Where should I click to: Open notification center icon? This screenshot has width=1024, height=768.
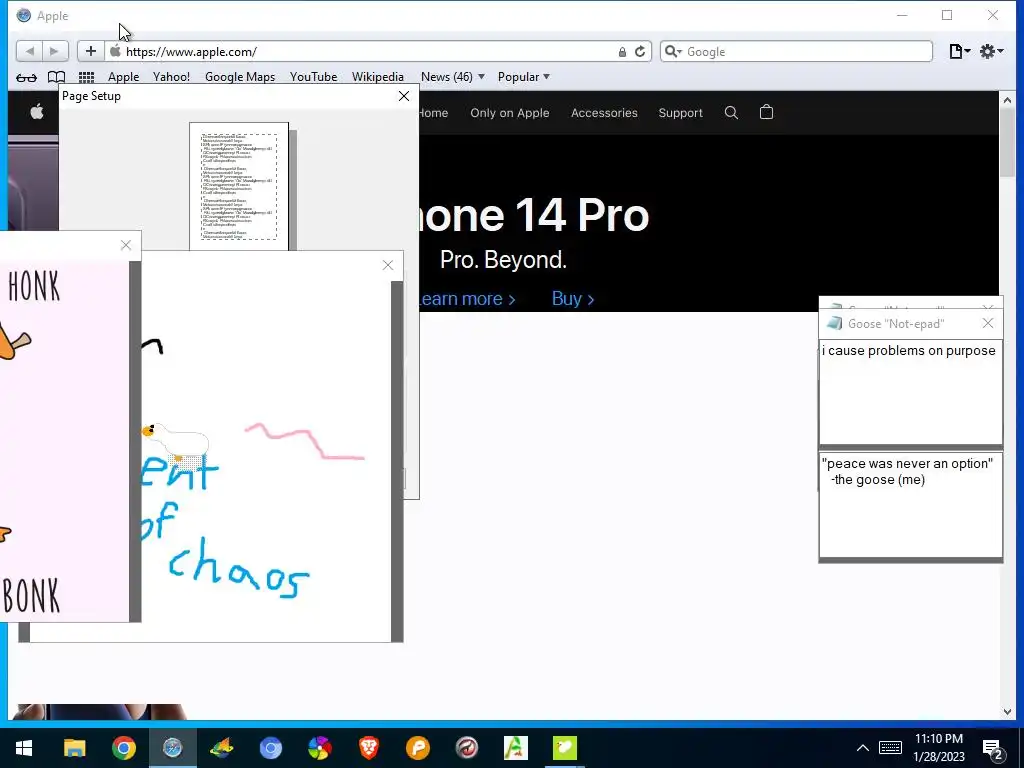pos(993,748)
